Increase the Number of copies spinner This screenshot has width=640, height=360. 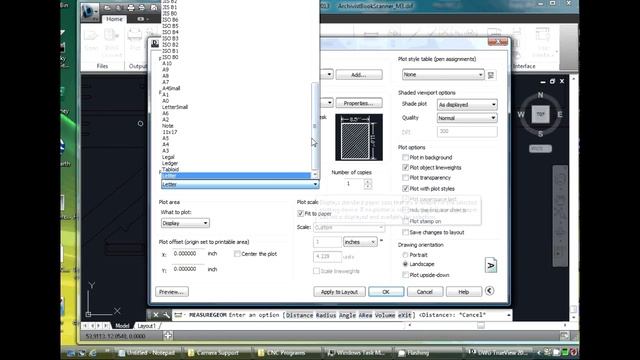click(368, 181)
